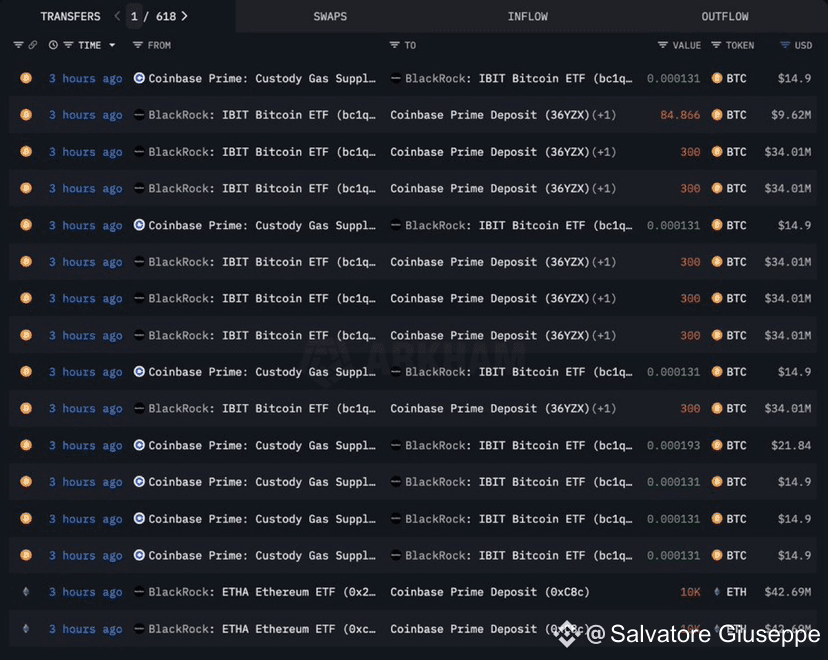Open the USD column filter
The width and height of the screenshot is (828, 660).
[x=785, y=45]
